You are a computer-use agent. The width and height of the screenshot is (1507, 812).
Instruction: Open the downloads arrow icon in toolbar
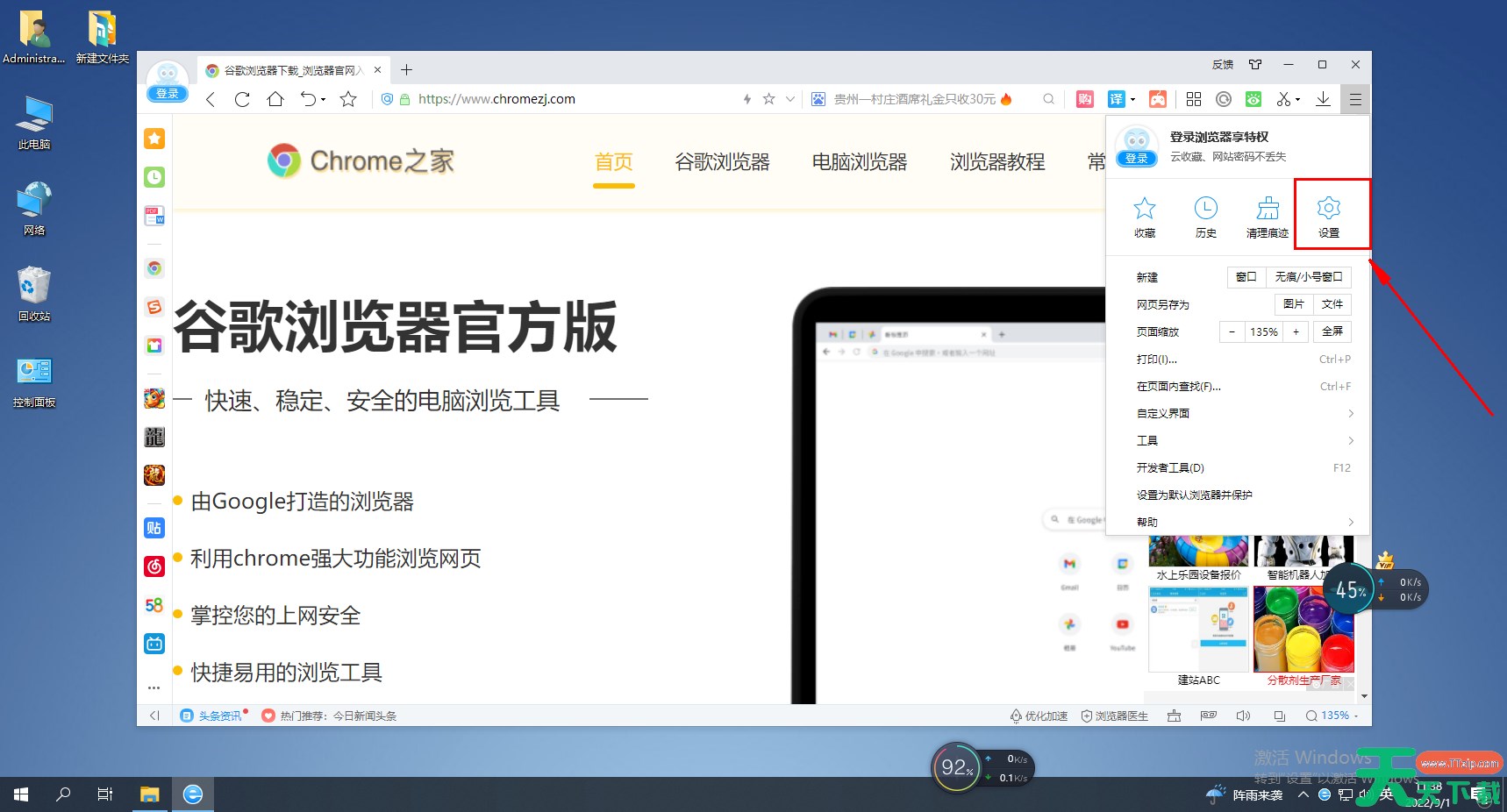[x=1323, y=99]
